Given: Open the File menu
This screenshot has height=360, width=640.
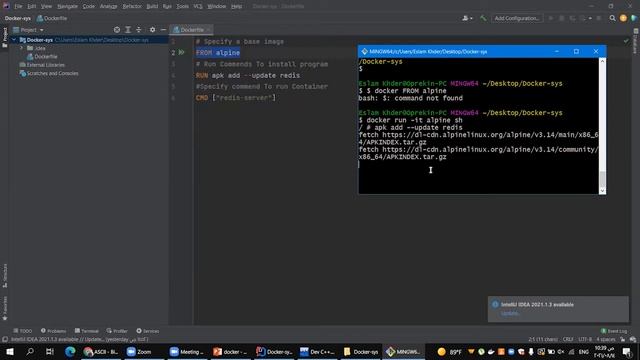Looking at the screenshot, I should click(x=18, y=7).
